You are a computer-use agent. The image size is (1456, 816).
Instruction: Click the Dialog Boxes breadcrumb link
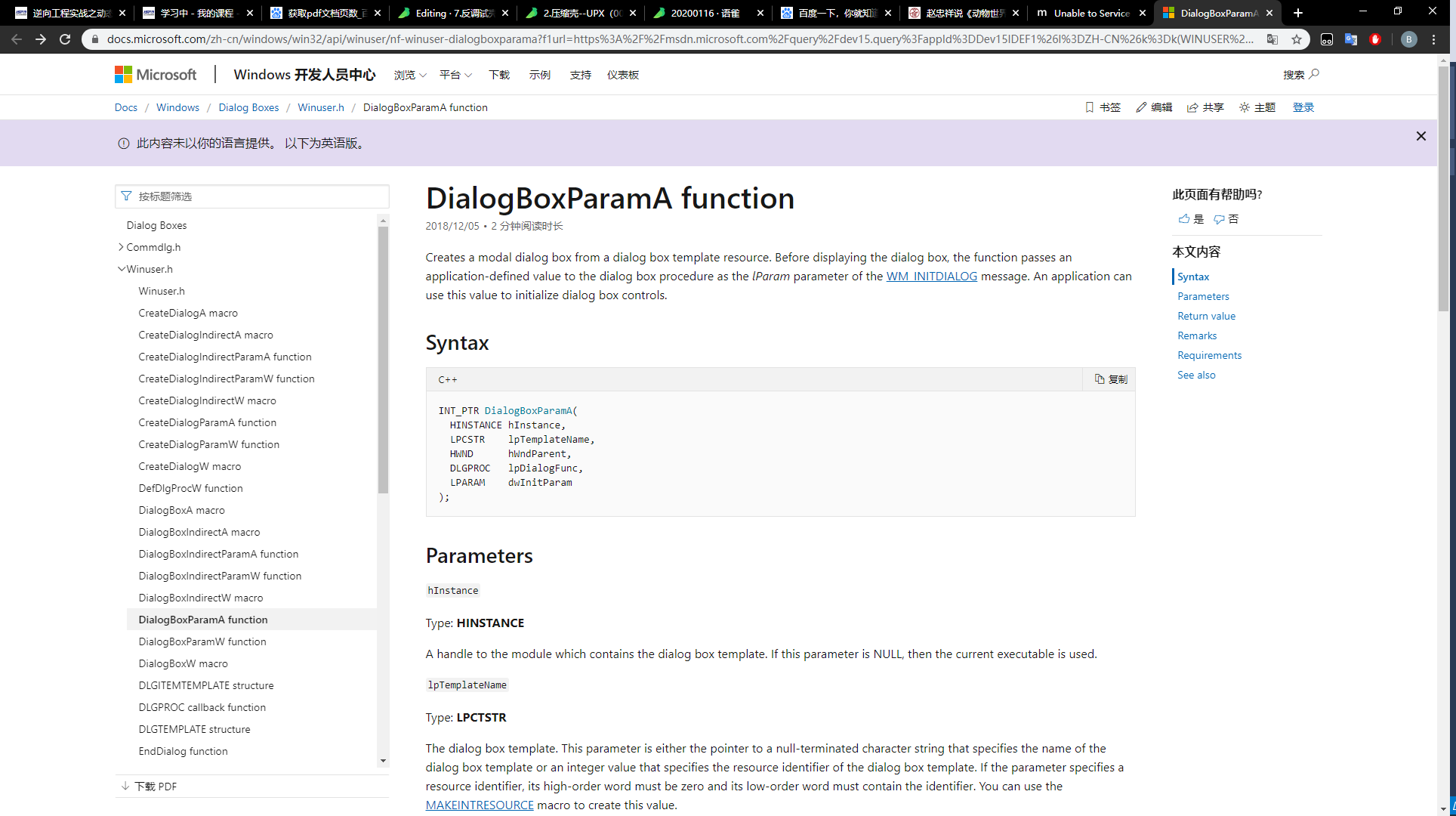point(248,107)
